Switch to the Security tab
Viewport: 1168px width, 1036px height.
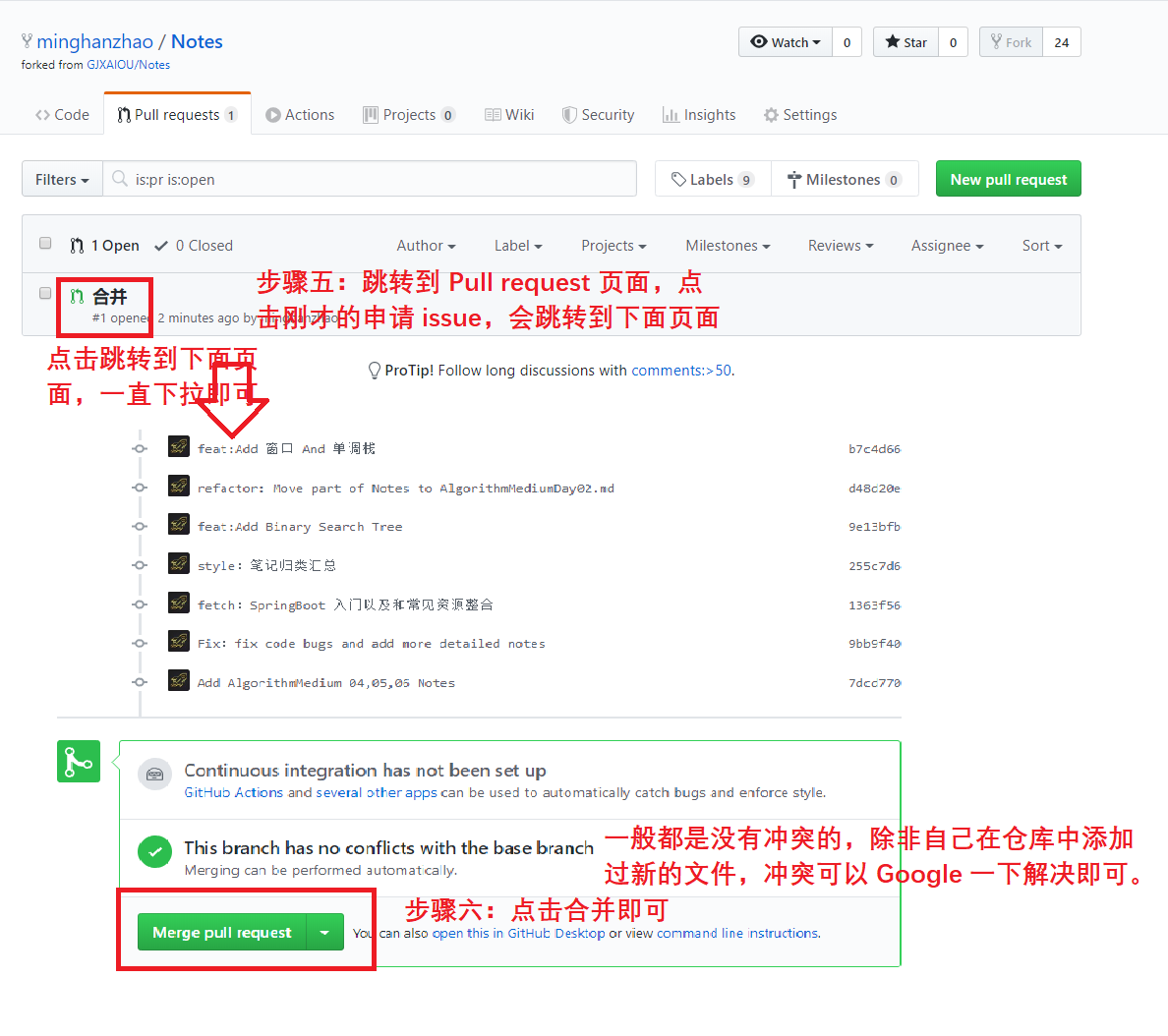pos(598,115)
